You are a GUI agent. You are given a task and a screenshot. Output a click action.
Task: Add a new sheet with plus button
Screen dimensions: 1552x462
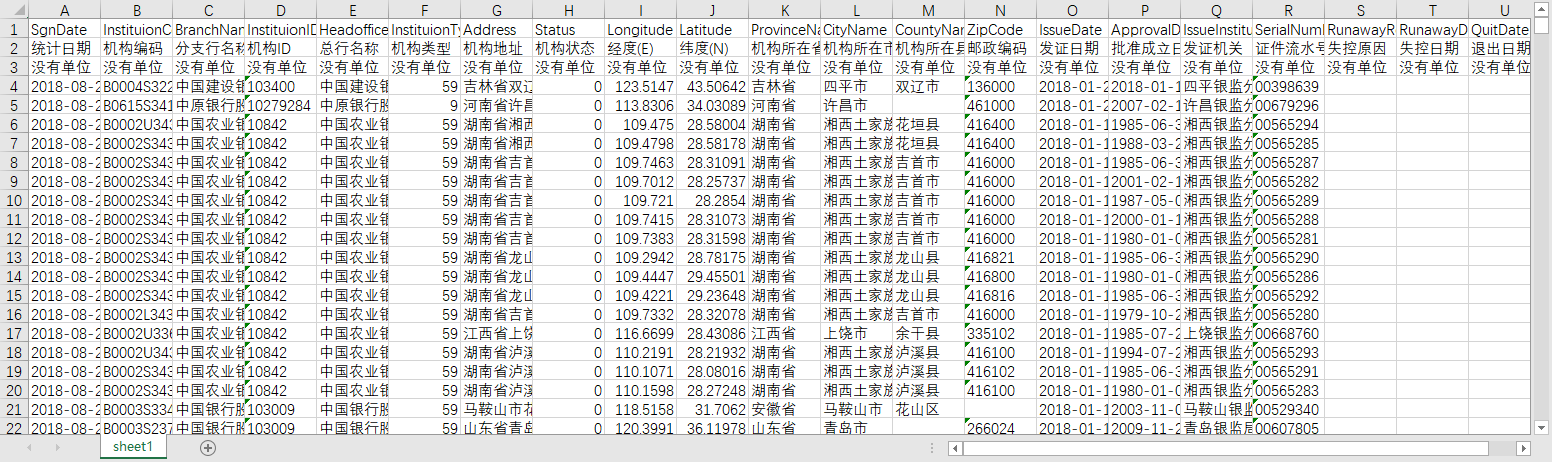(208, 448)
